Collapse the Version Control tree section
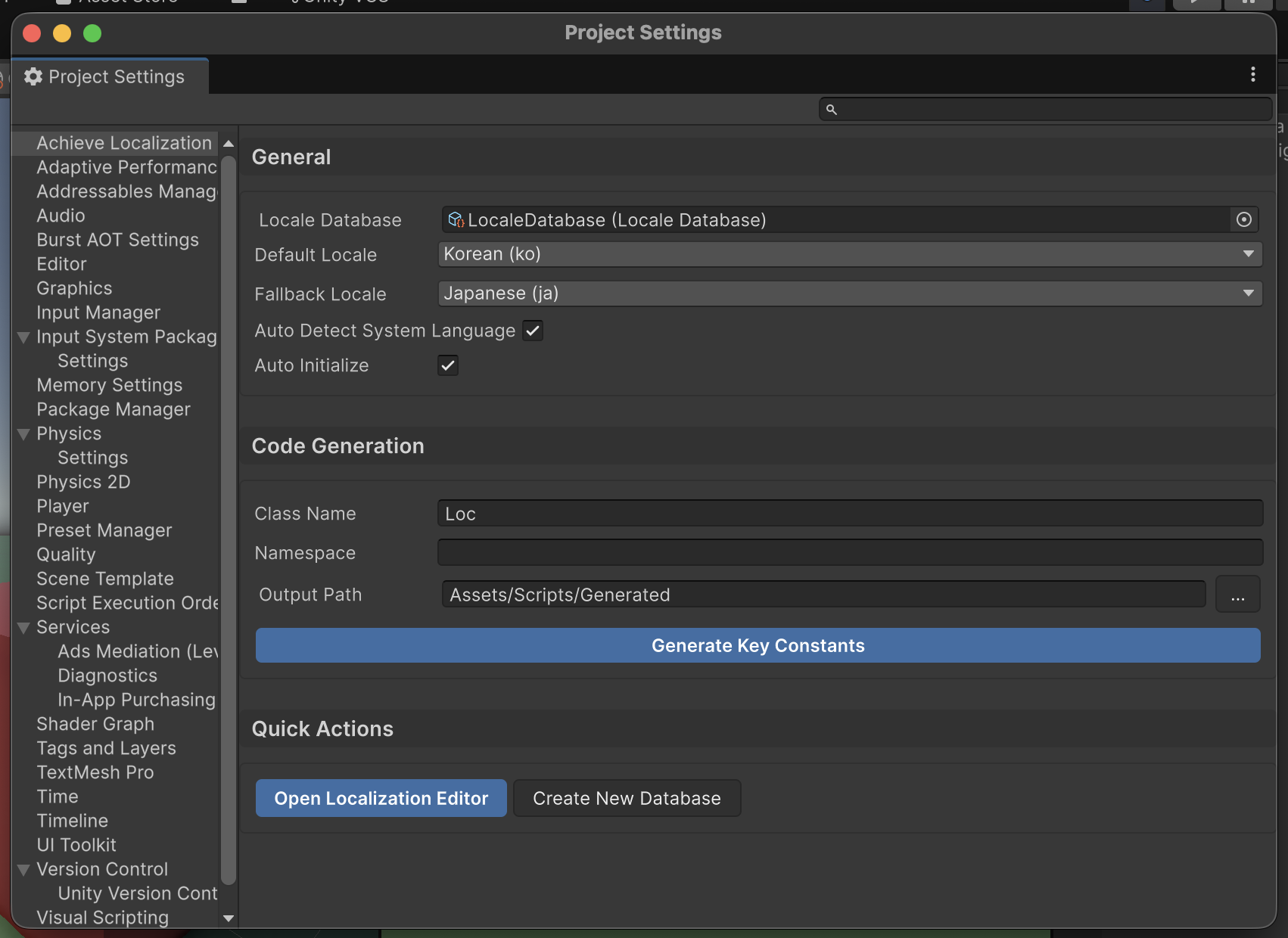 (23, 870)
